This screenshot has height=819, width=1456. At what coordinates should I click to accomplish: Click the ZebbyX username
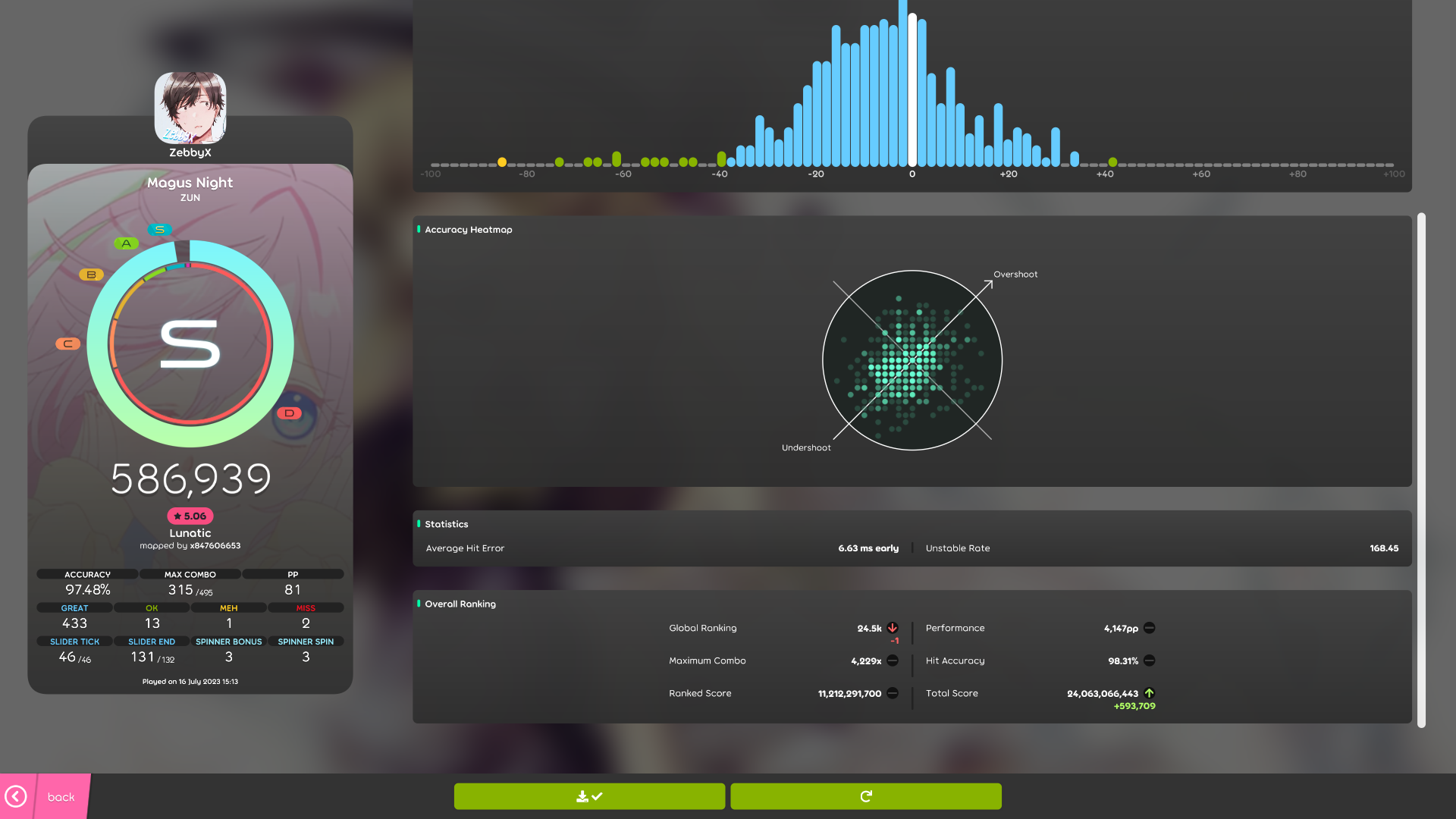pyautogui.click(x=190, y=152)
